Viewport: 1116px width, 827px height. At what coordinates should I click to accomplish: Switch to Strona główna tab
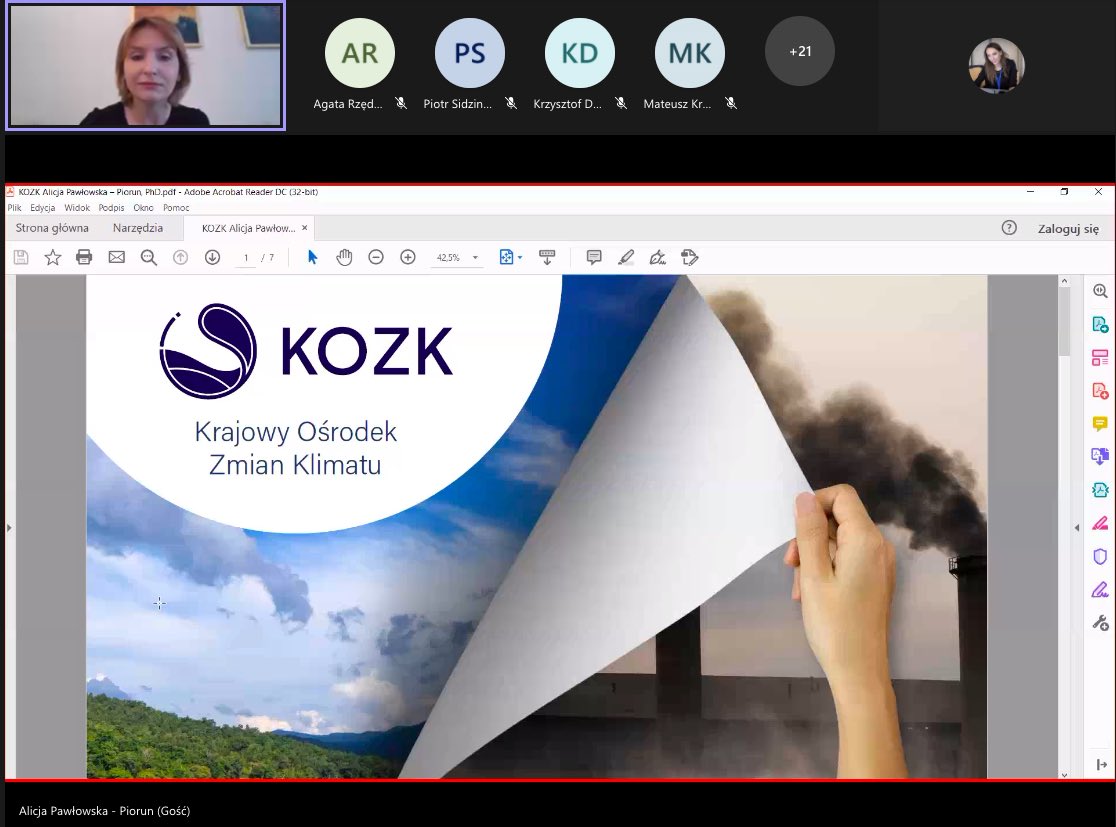(52, 228)
